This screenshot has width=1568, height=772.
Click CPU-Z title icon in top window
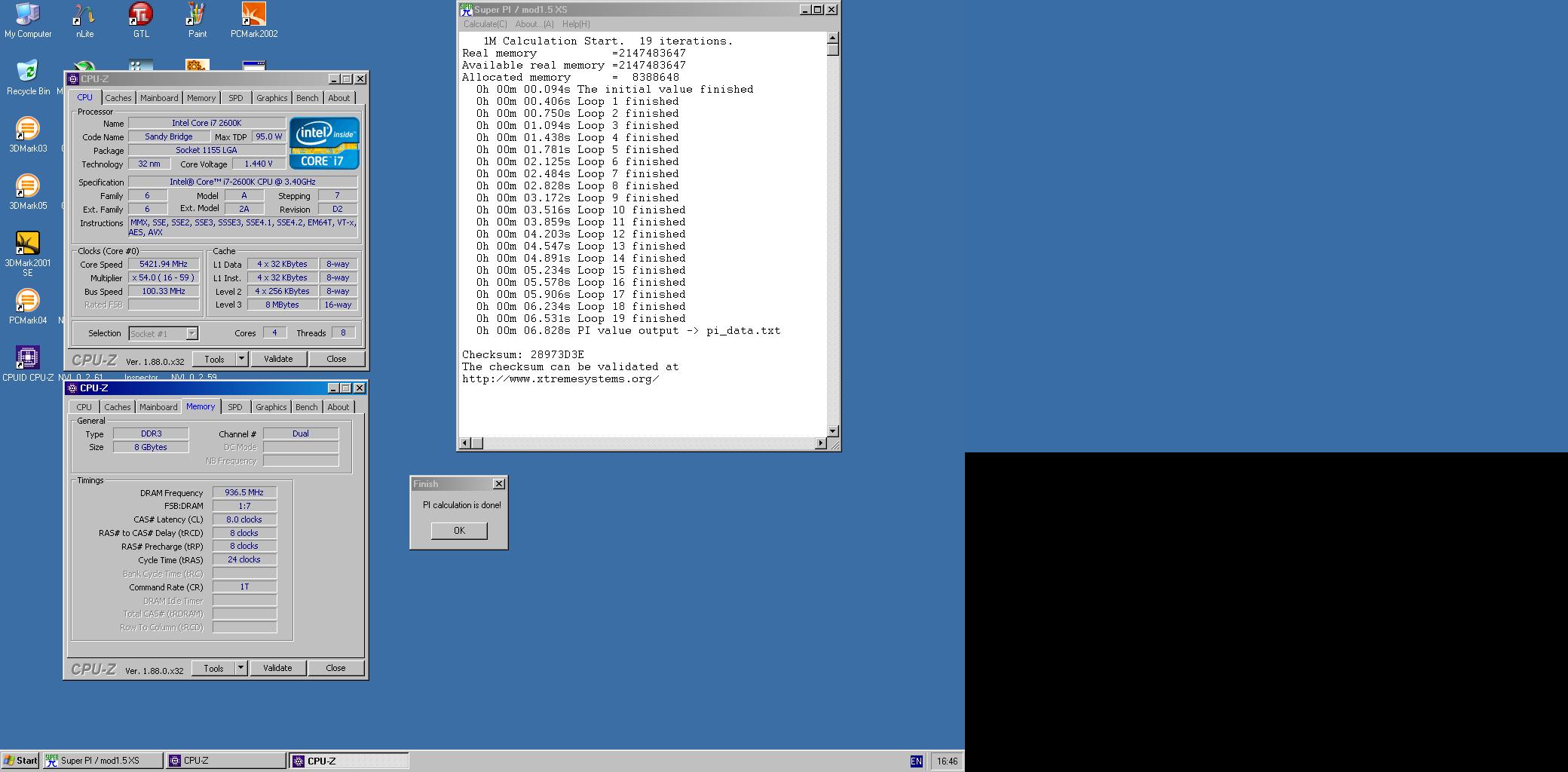[73, 79]
